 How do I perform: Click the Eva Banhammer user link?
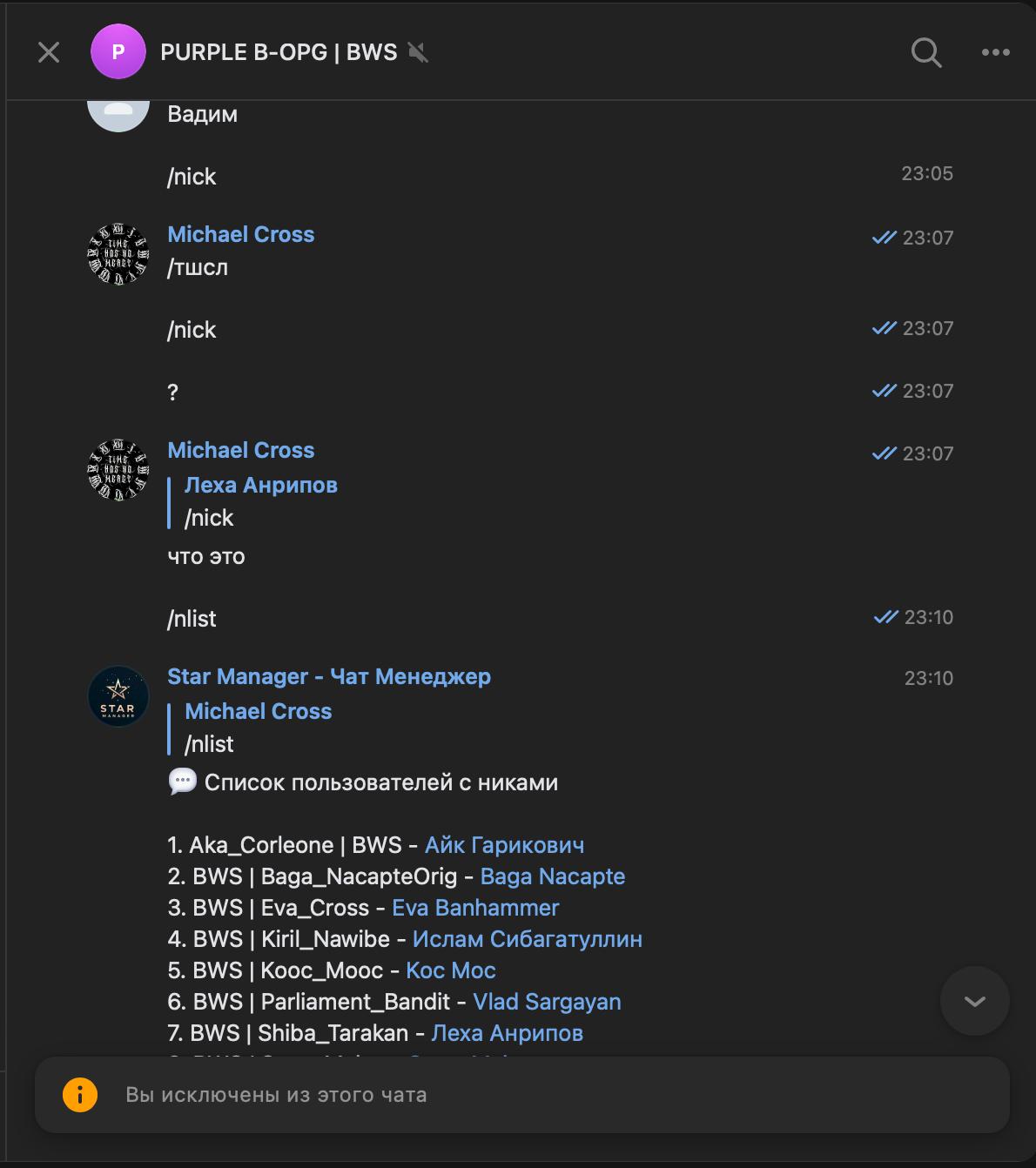tap(474, 908)
